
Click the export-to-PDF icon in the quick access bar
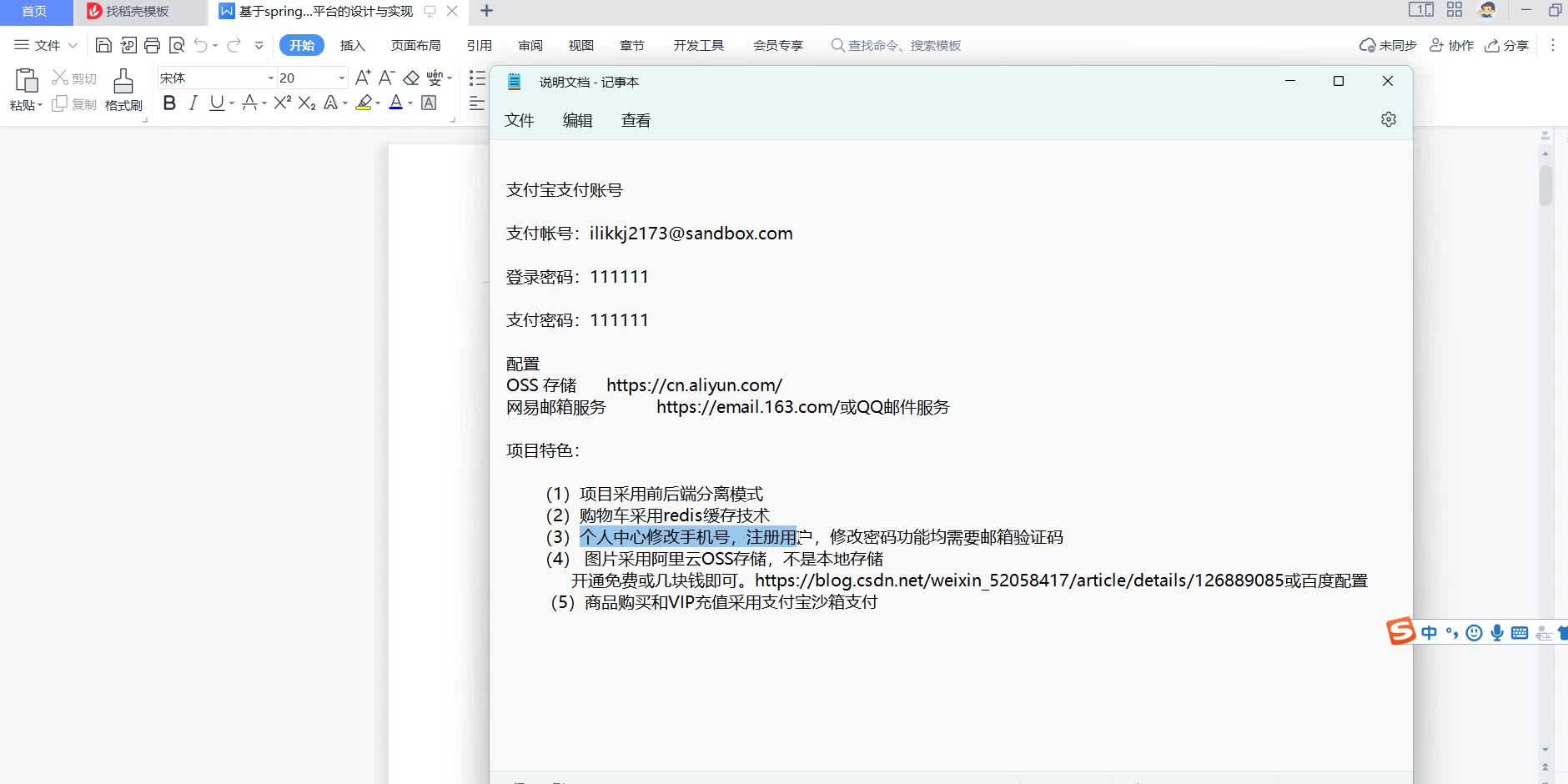pos(128,45)
